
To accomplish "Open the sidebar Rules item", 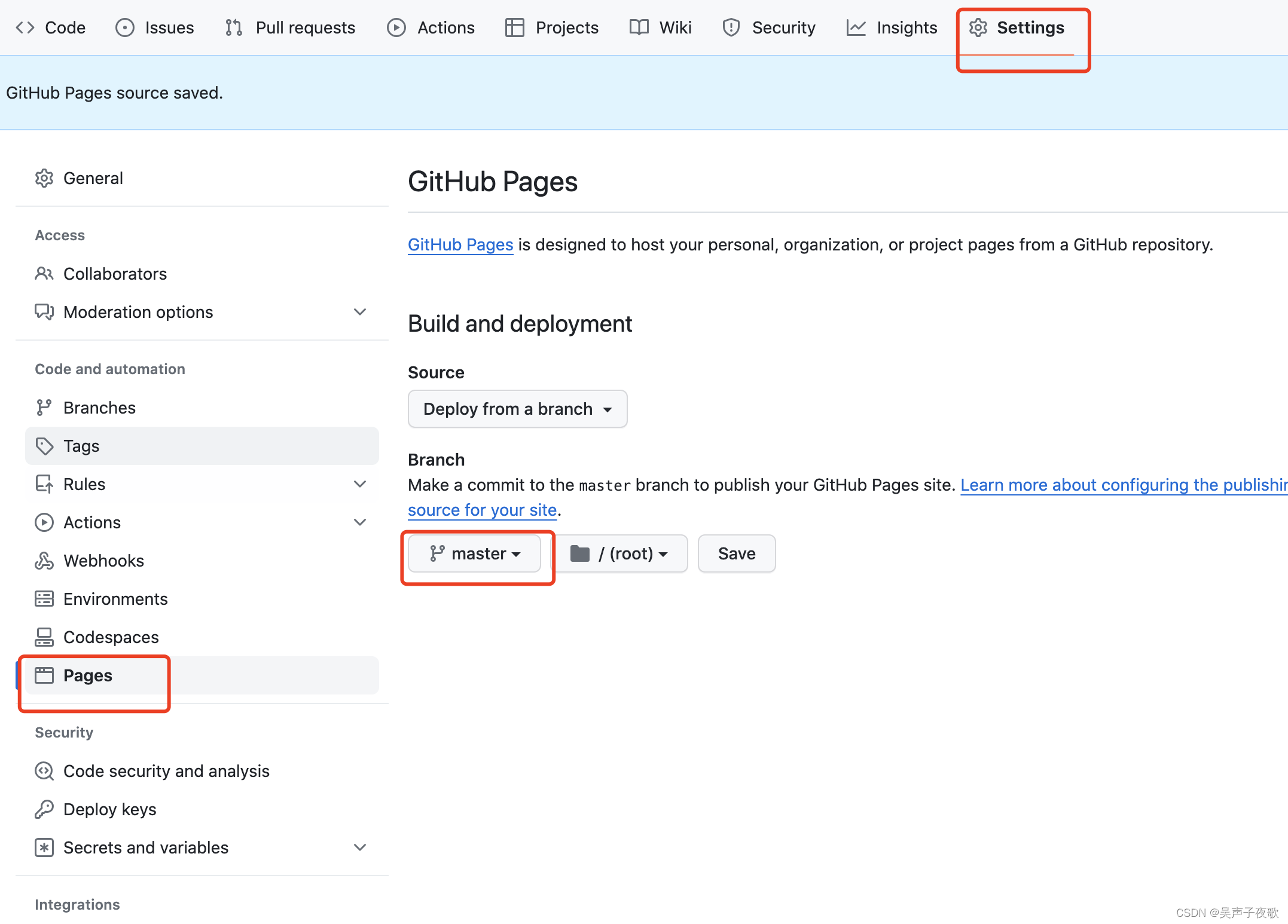I will 202,484.
